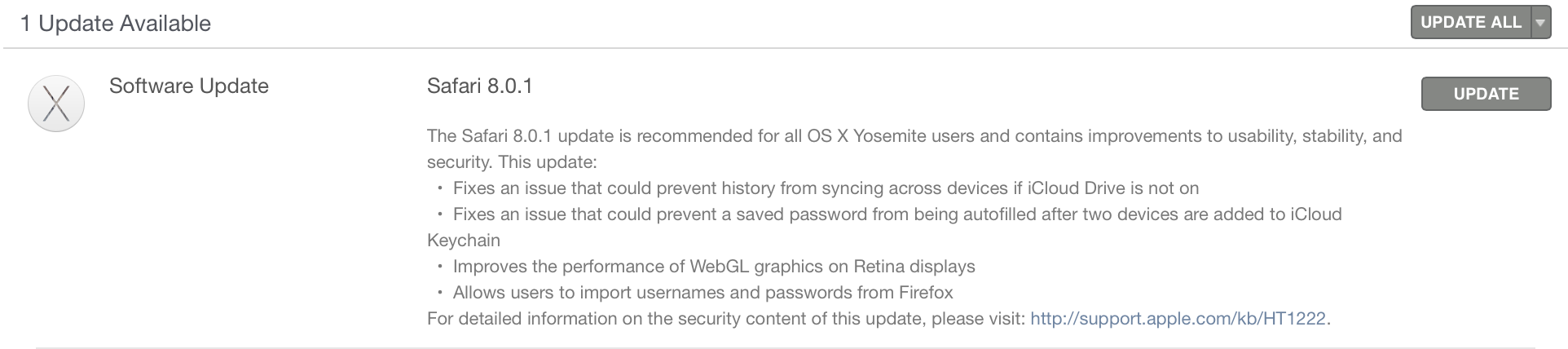Screen dimensions: 1568x349
Task: Open the dropdown arrow beside UPDATE ALL
Action: tap(1539, 23)
